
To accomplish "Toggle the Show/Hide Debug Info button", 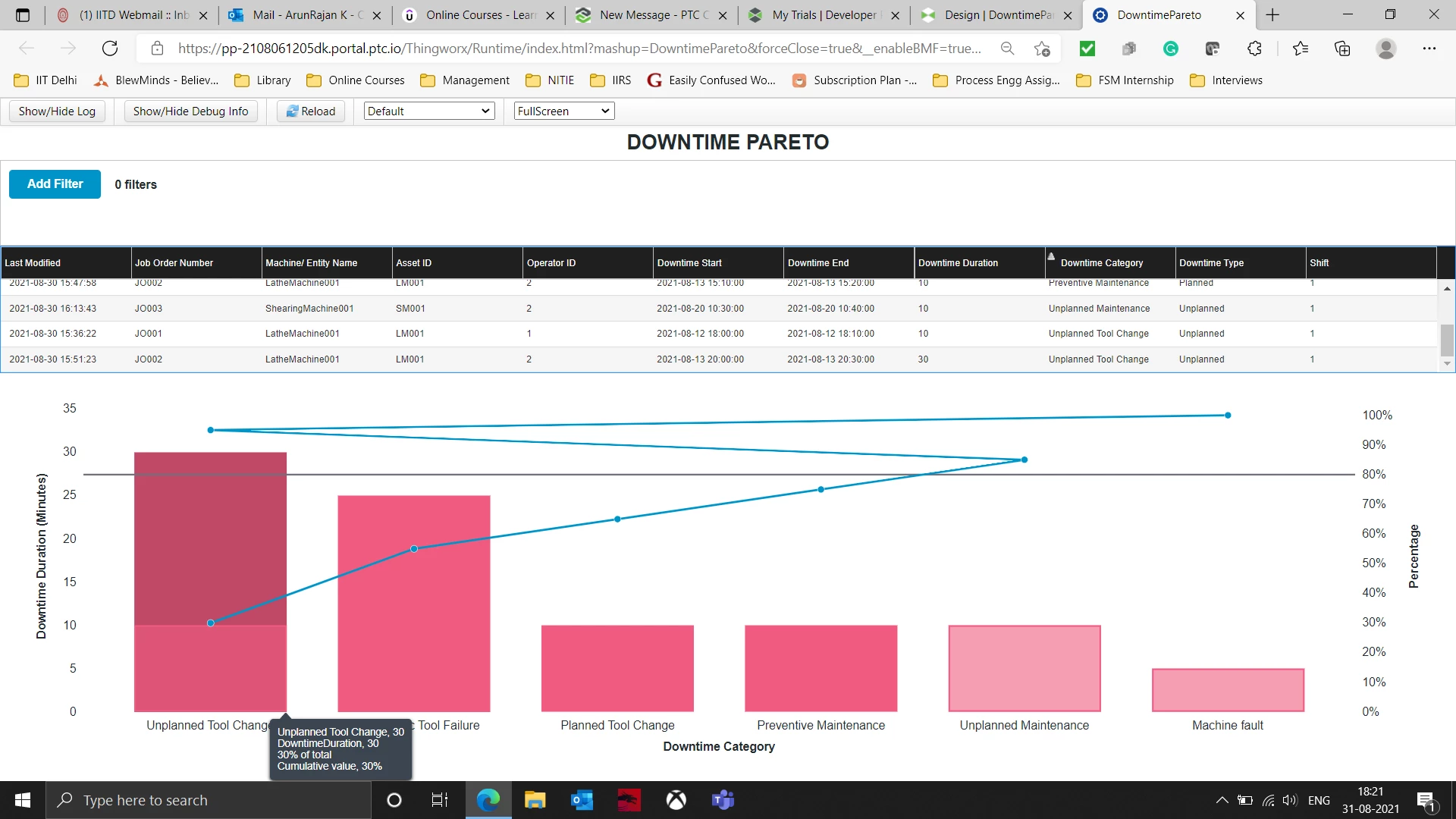I will click(x=190, y=111).
